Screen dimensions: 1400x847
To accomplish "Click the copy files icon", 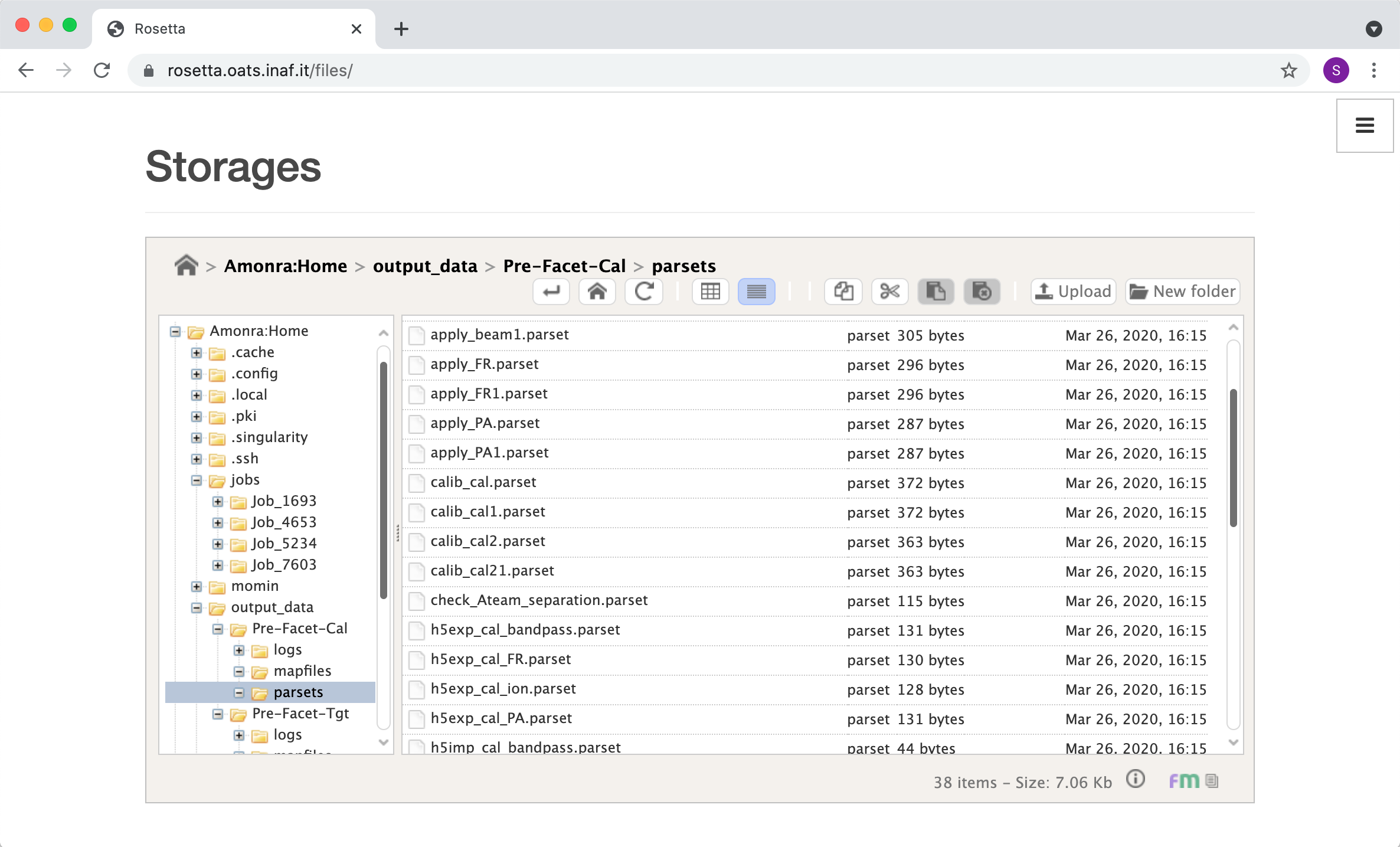I will pos(843,292).
